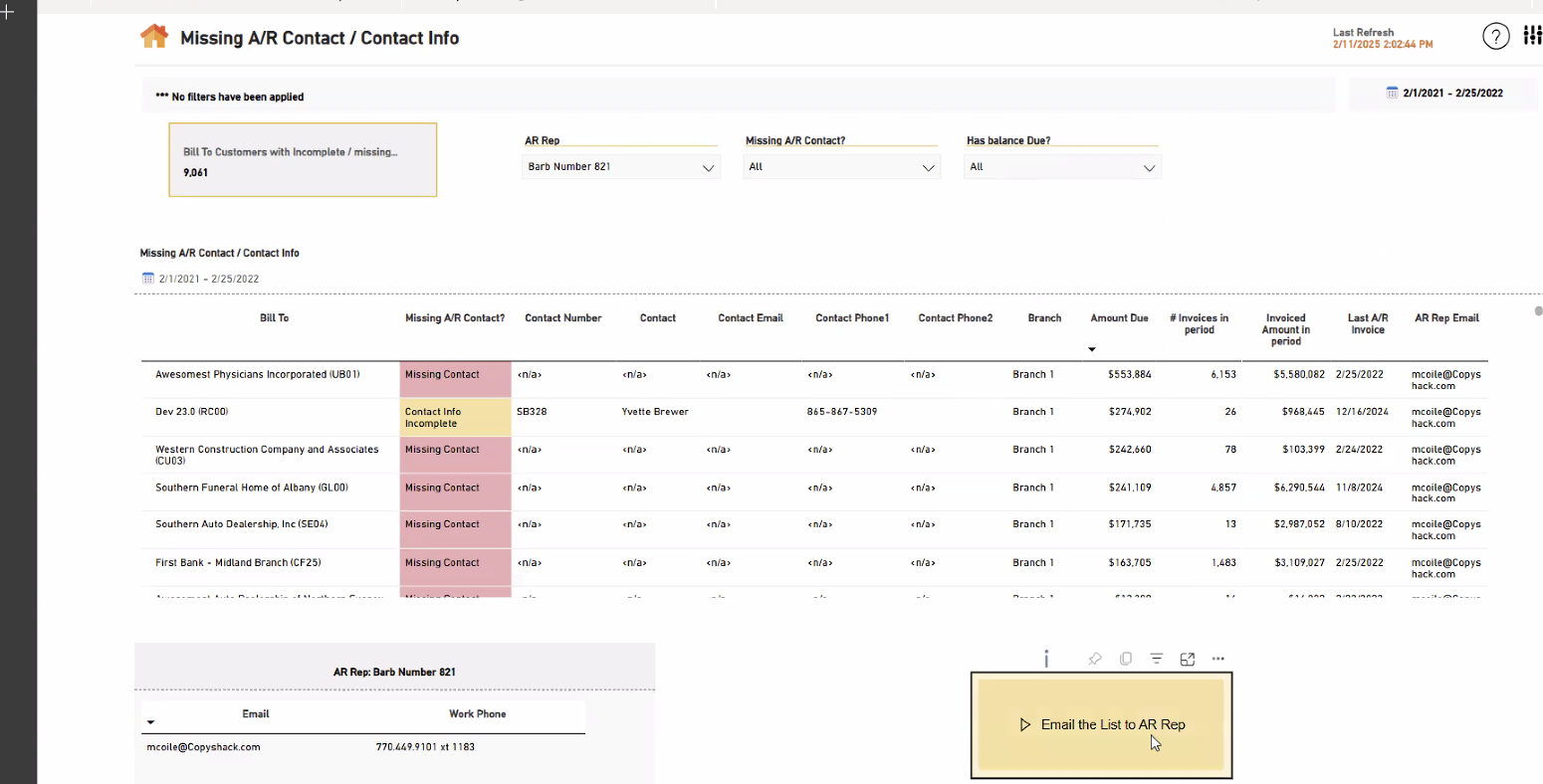This screenshot has width=1543, height=784.
Task: Click the sort arrow under Amount Due
Action: (1092, 349)
